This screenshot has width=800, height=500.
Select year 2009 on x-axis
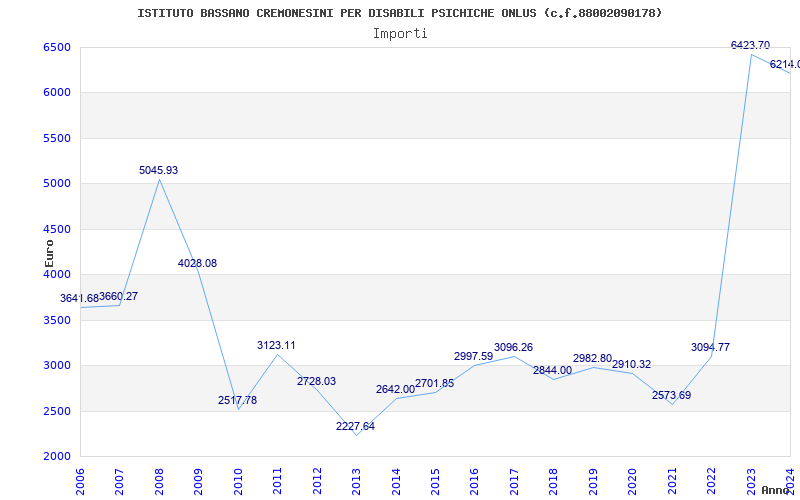point(198,481)
